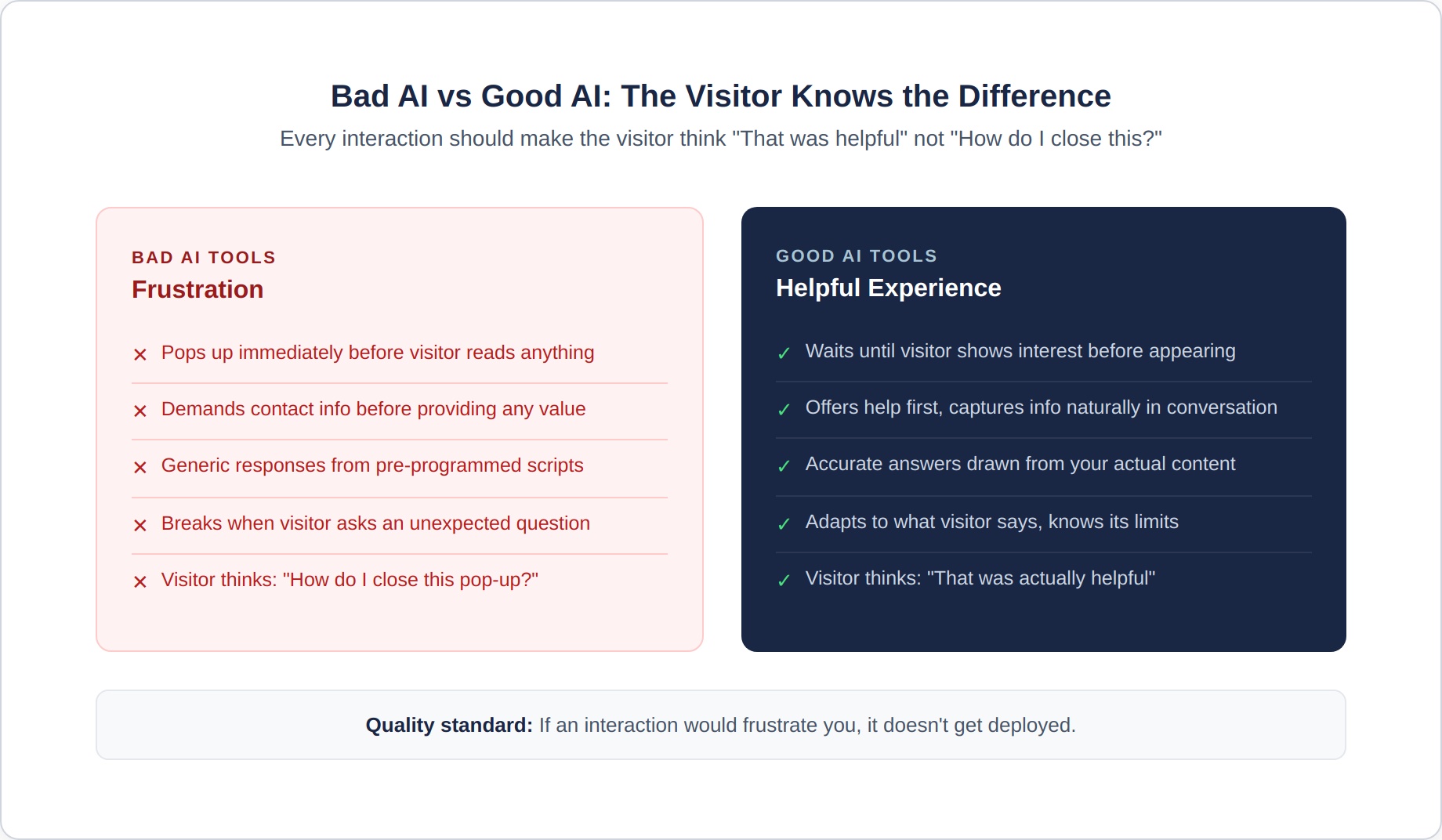Click the checkmark beside "That was actually helpful"
Screen dimensions: 1442x840
tap(784, 581)
